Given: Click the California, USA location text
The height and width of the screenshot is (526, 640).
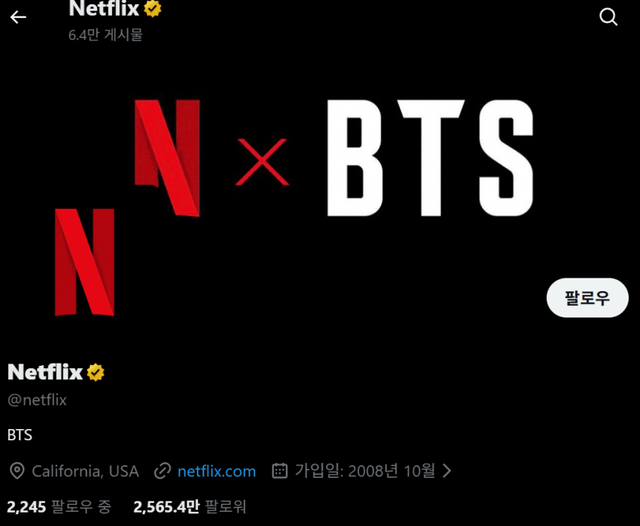Looking at the screenshot, I should click(x=85, y=471).
